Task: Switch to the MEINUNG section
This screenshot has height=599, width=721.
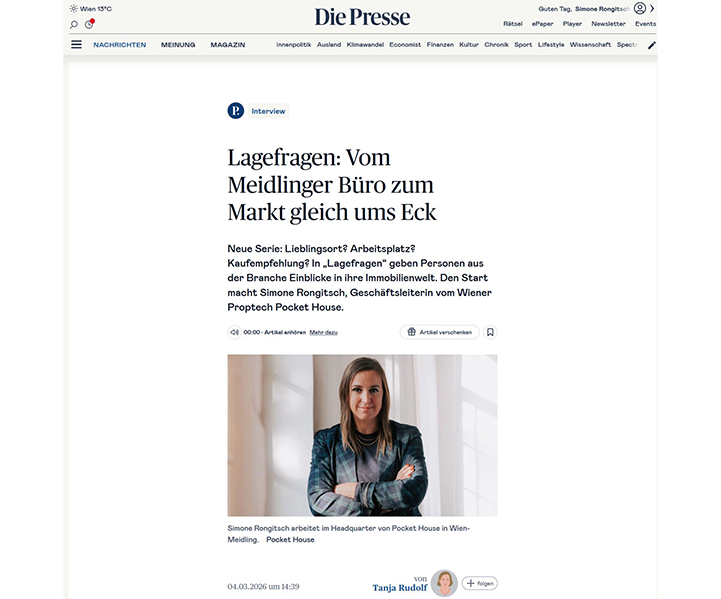Action: click(x=178, y=45)
